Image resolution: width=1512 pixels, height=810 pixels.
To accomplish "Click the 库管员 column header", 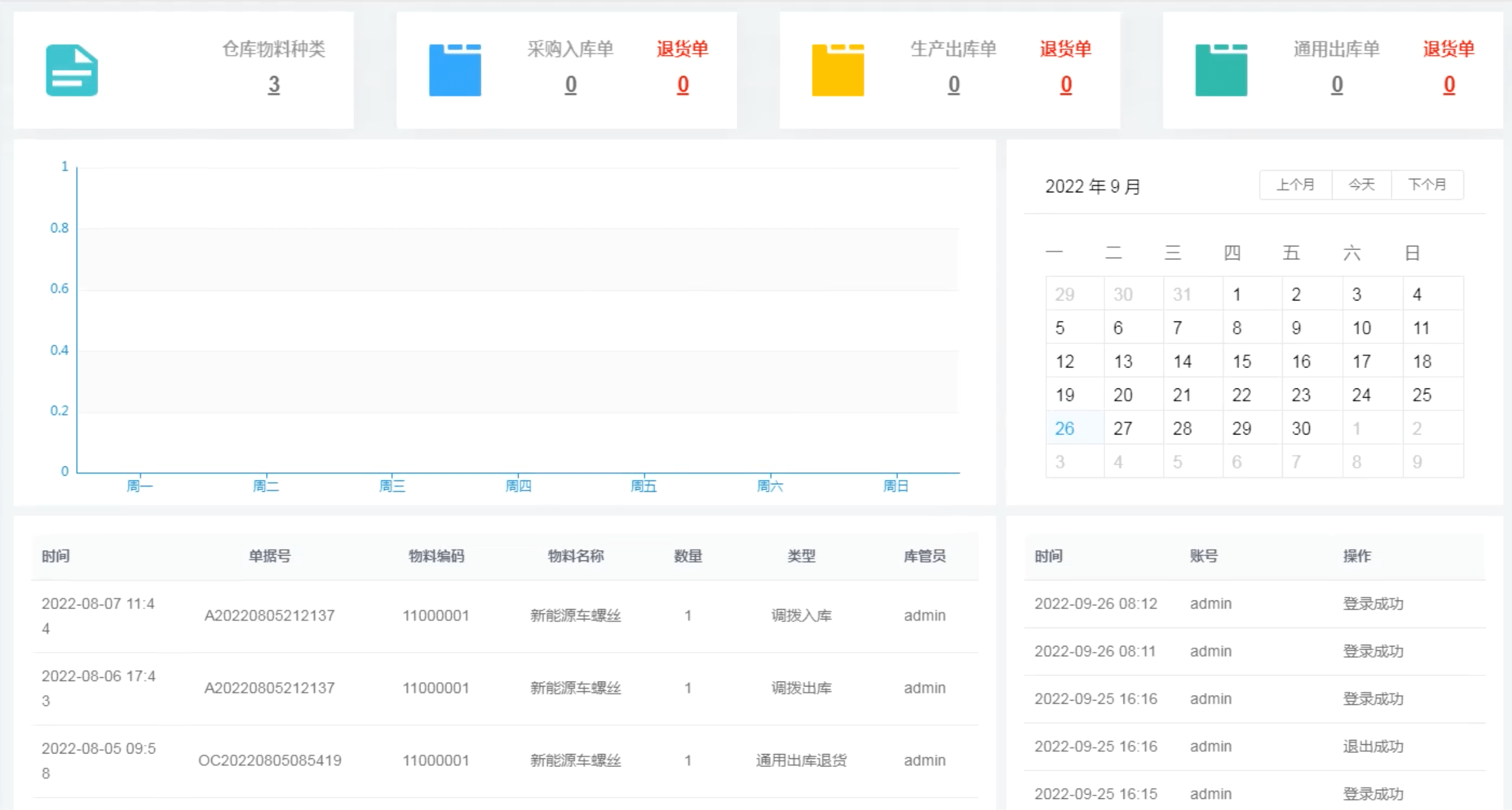I will [924, 556].
